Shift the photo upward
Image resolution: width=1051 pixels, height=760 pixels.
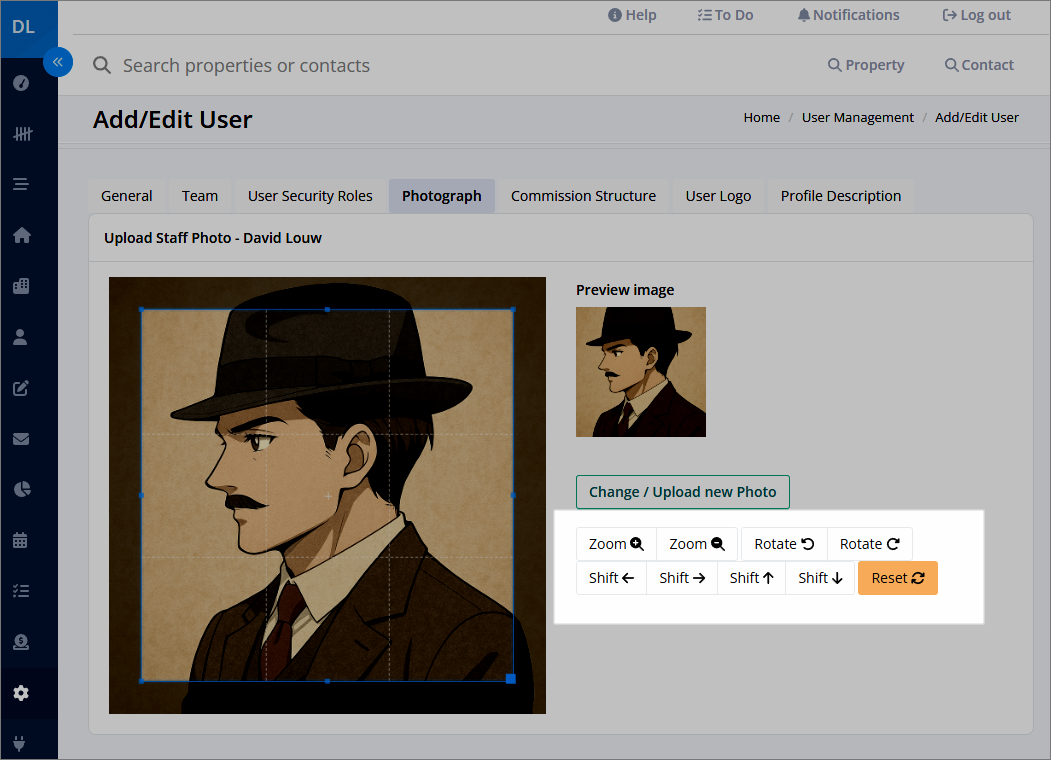[x=751, y=578]
